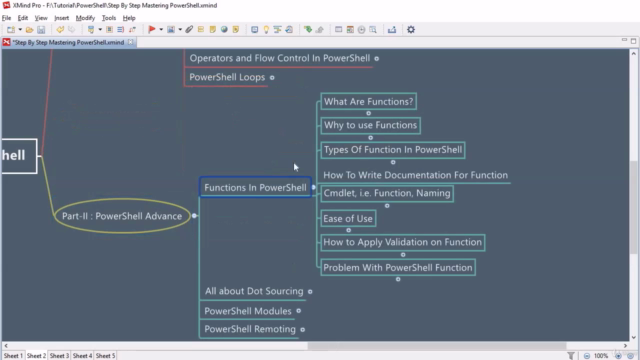
Task: Select the Types Of Function In PowerShell topic
Action: tap(393, 150)
